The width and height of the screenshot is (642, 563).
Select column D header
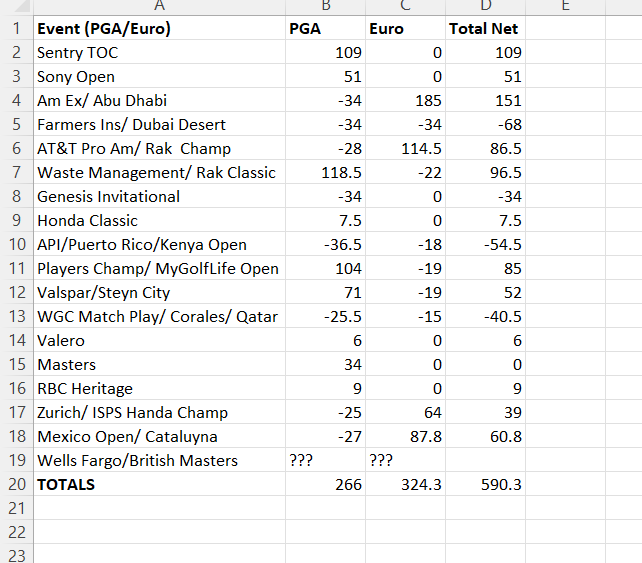coord(485,7)
